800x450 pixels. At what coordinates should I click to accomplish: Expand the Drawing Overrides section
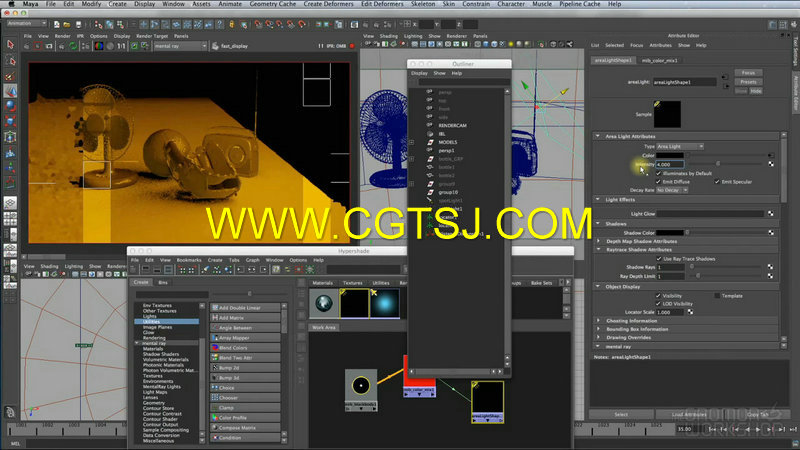(x=598, y=337)
